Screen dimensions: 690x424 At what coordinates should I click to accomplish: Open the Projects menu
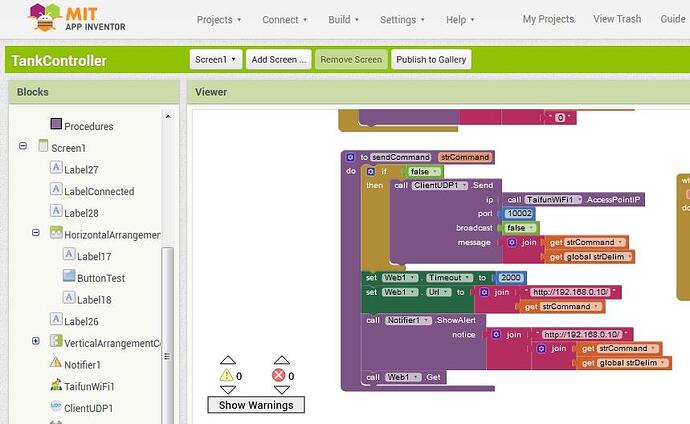pyautogui.click(x=219, y=20)
